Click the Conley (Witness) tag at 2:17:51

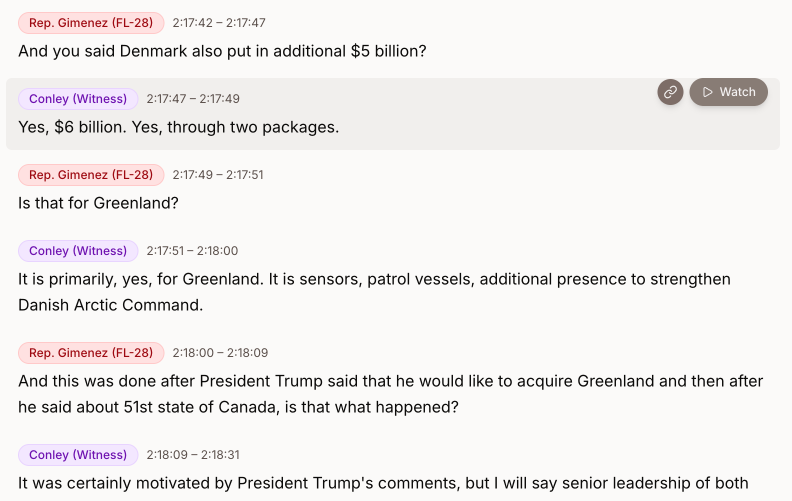coord(78,251)
